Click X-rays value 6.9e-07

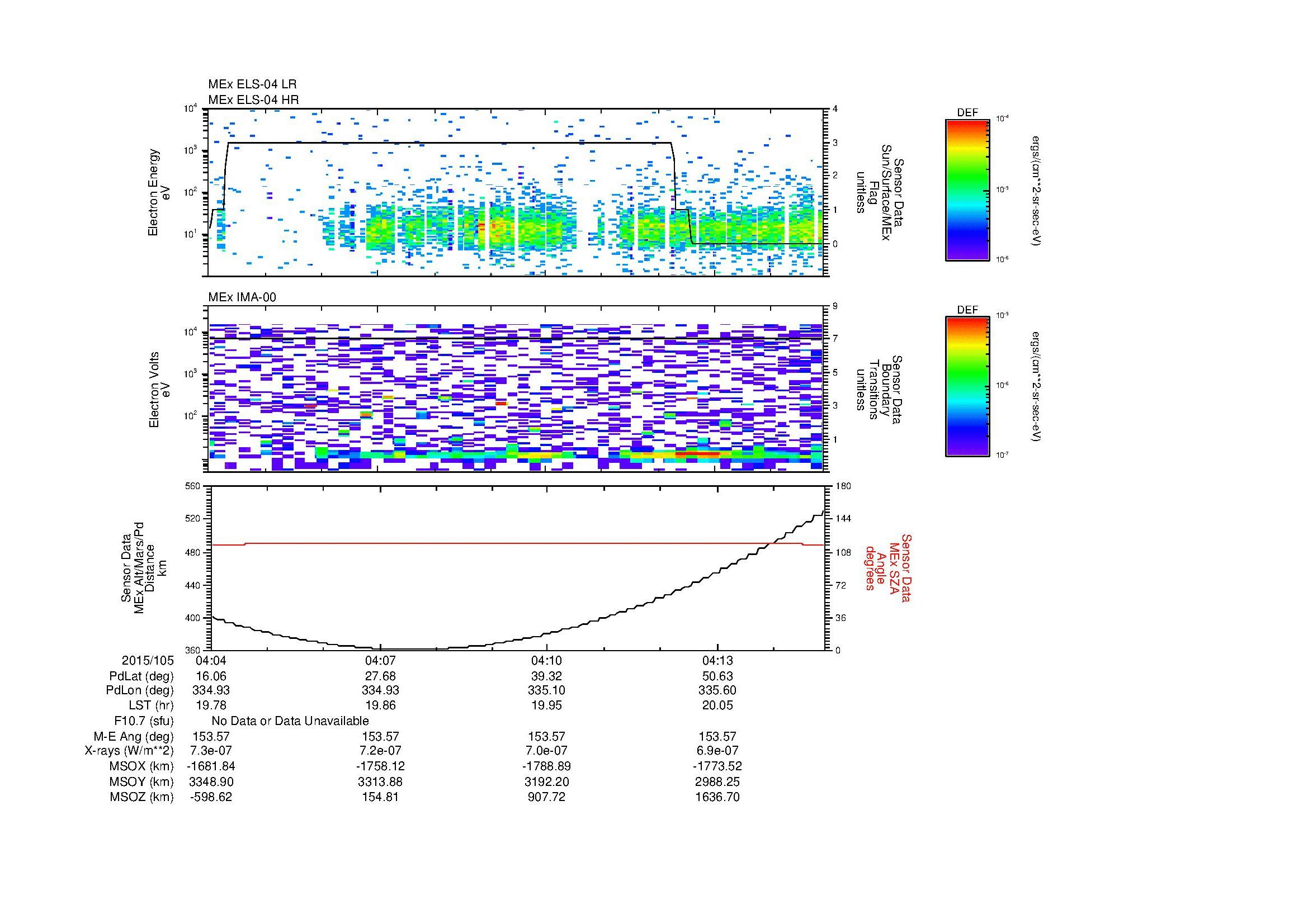717,751
